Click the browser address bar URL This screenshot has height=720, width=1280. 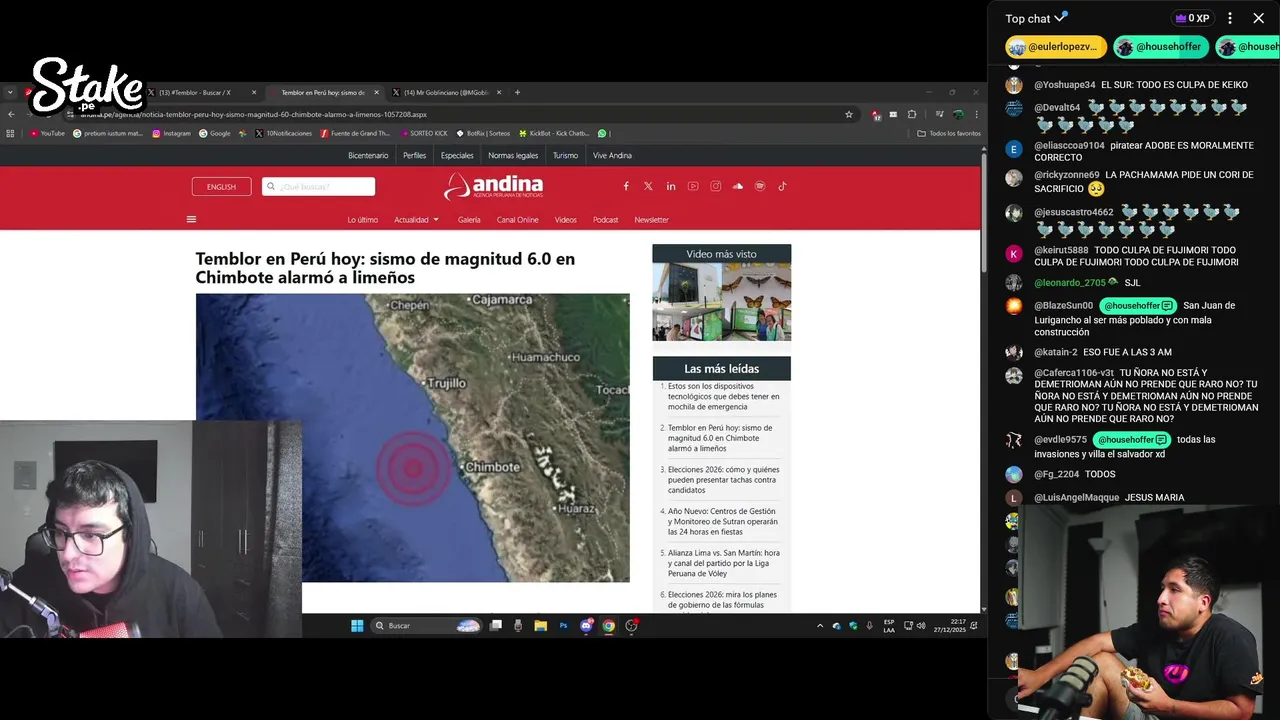coord(253,114)
